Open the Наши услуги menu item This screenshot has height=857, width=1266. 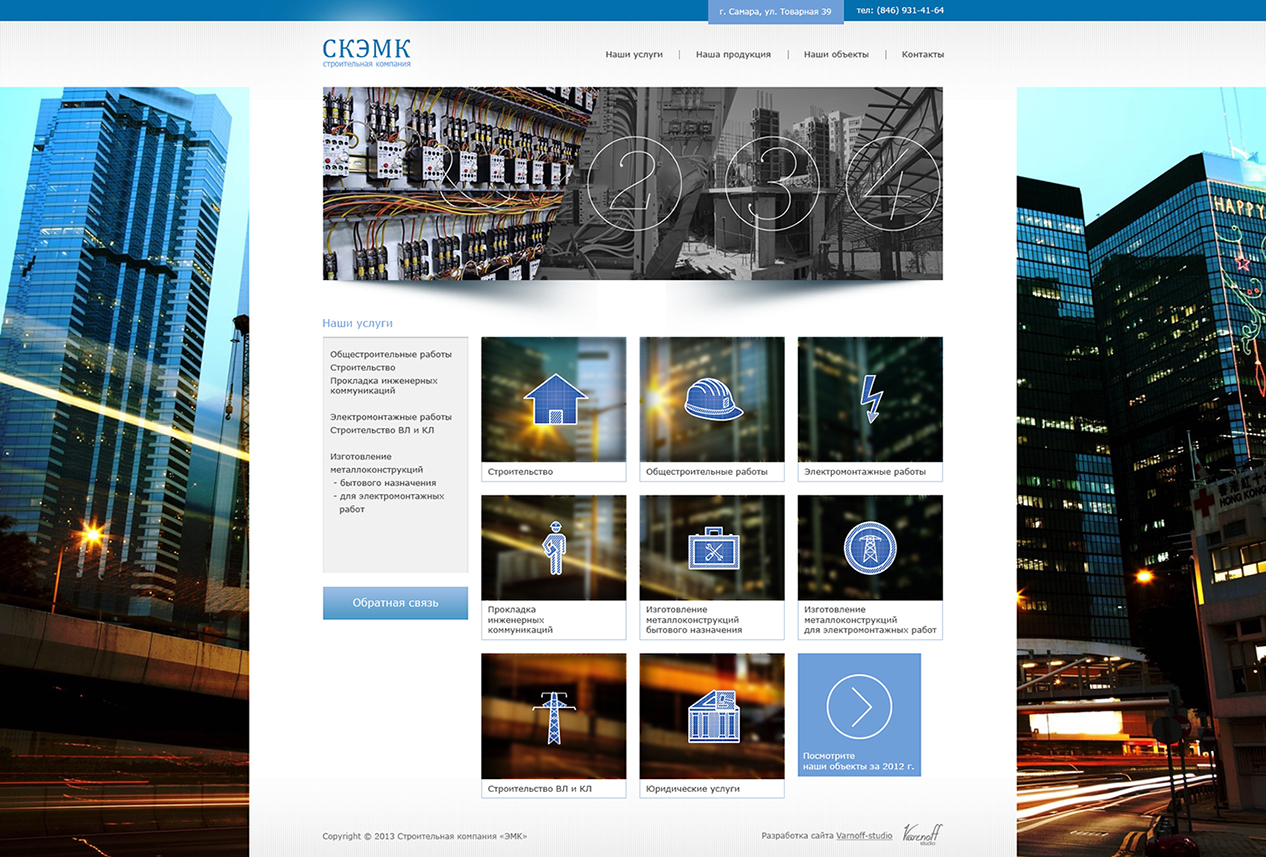point(634,55)
